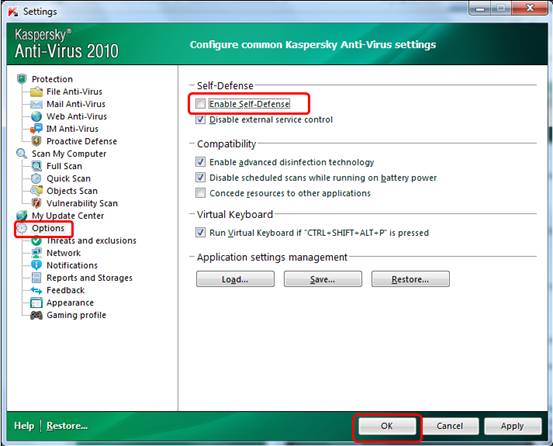Select Scan My Computer section label

69,154
